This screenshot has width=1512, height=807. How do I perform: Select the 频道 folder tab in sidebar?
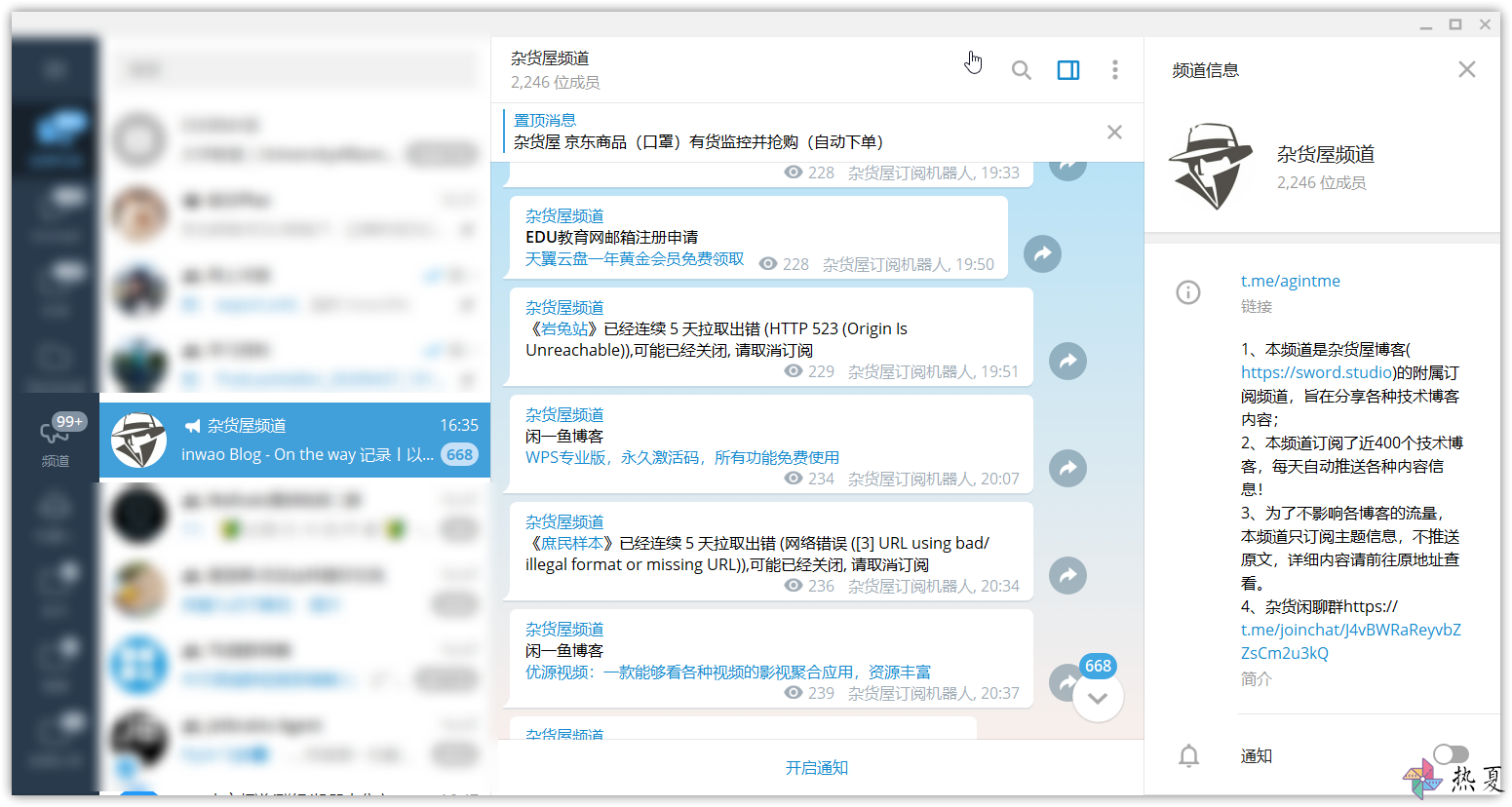click(x=56, y=440)
